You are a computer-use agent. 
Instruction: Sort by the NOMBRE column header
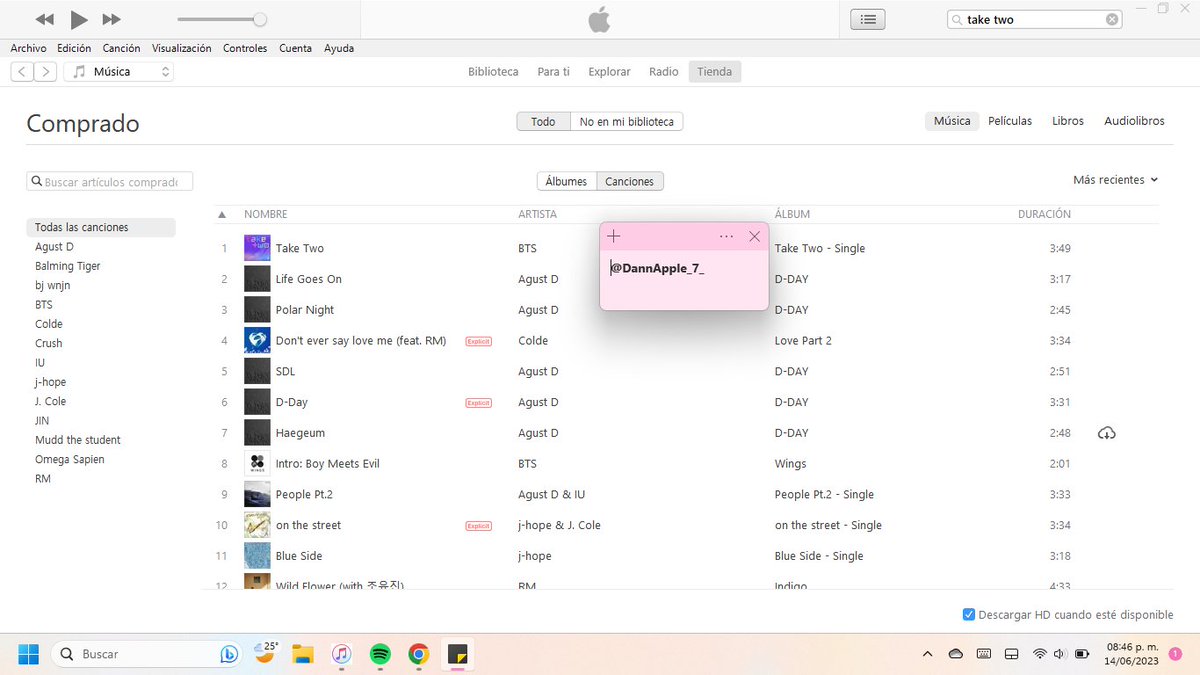coord(266,214)
